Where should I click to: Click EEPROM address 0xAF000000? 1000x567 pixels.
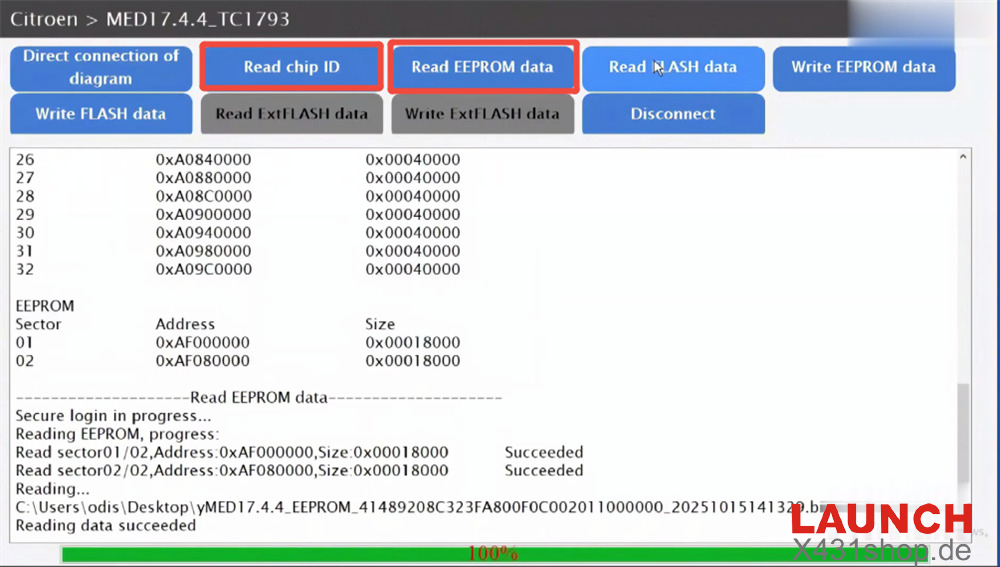coord(203,342)
